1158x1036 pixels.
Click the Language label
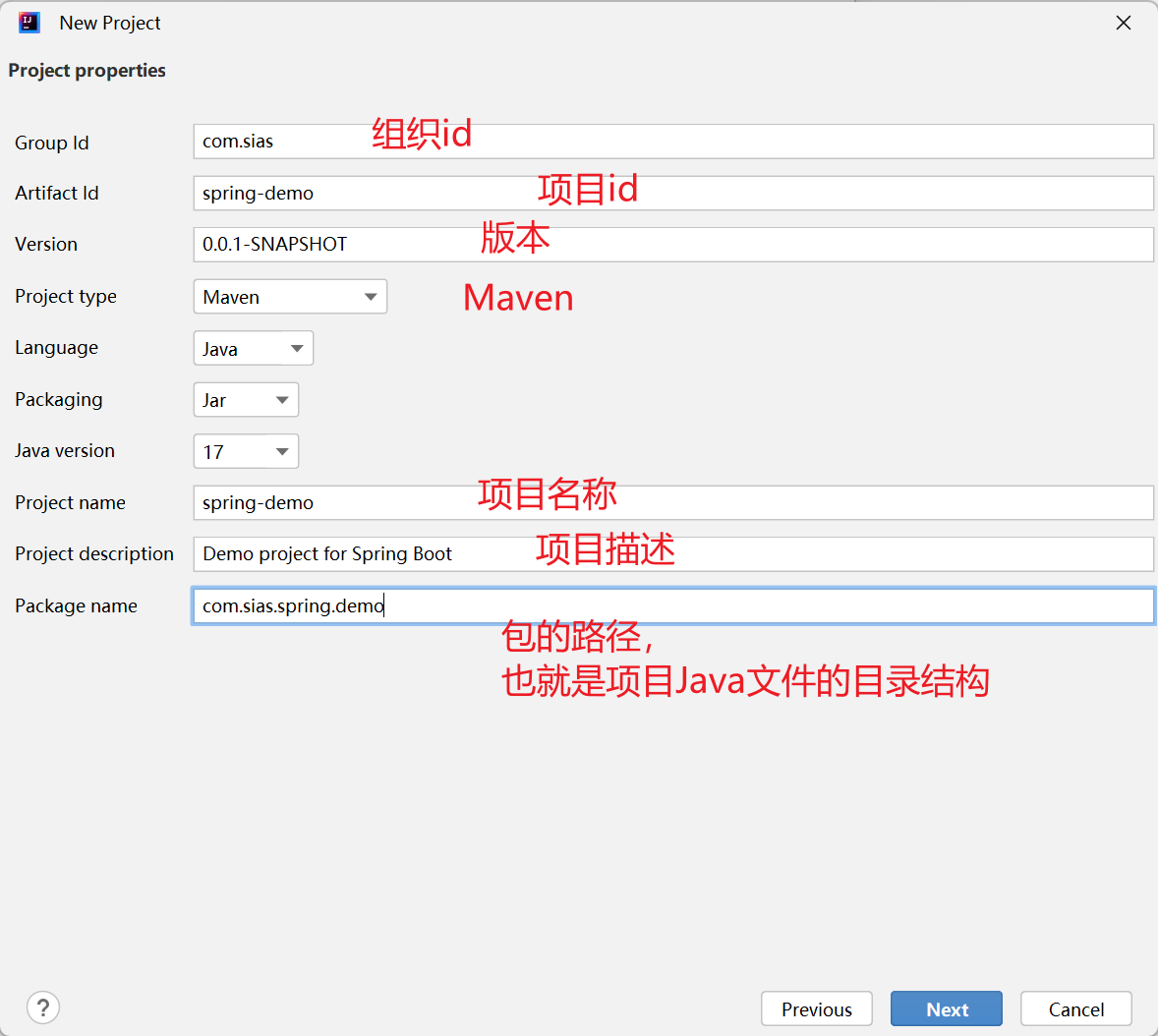(56, 348)
